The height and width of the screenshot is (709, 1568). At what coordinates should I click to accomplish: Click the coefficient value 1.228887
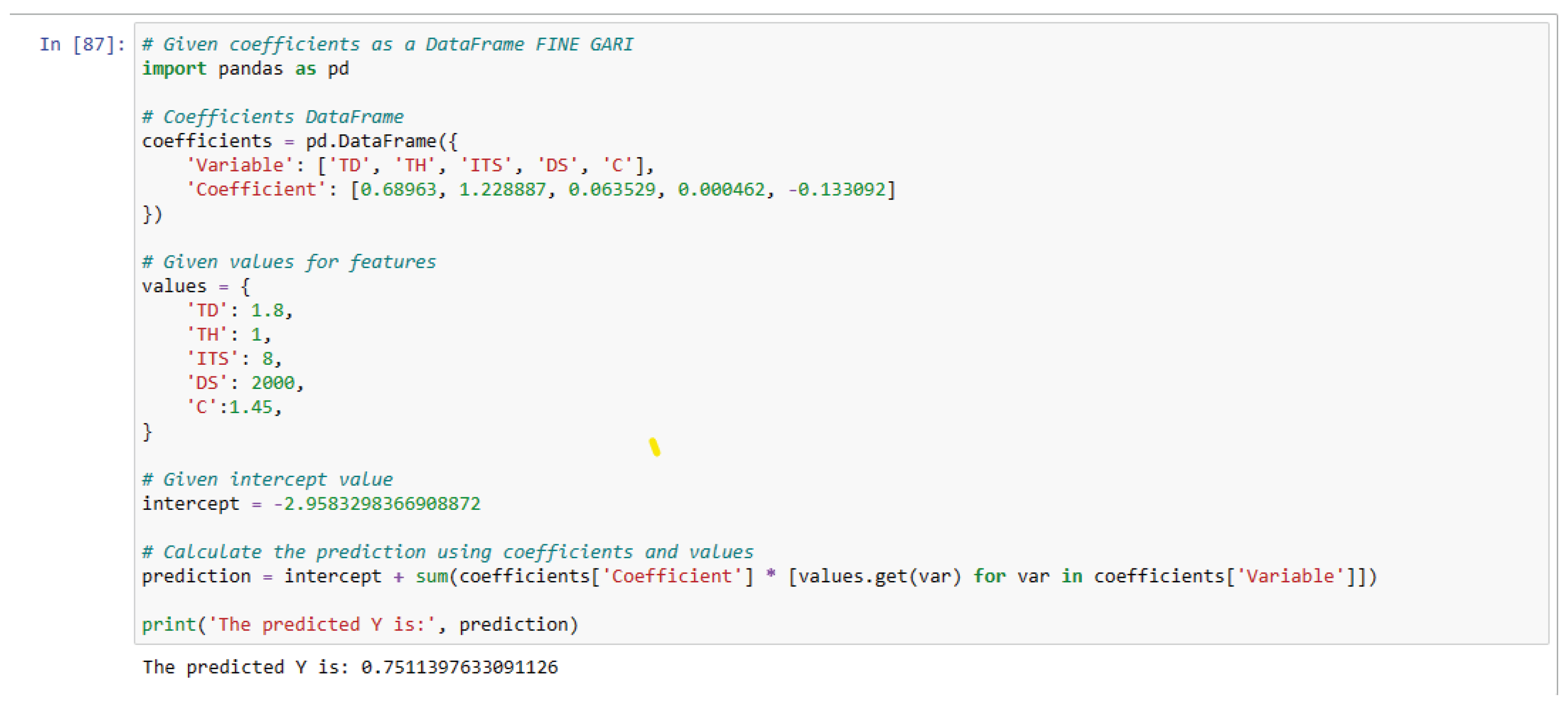pos(502,189)
